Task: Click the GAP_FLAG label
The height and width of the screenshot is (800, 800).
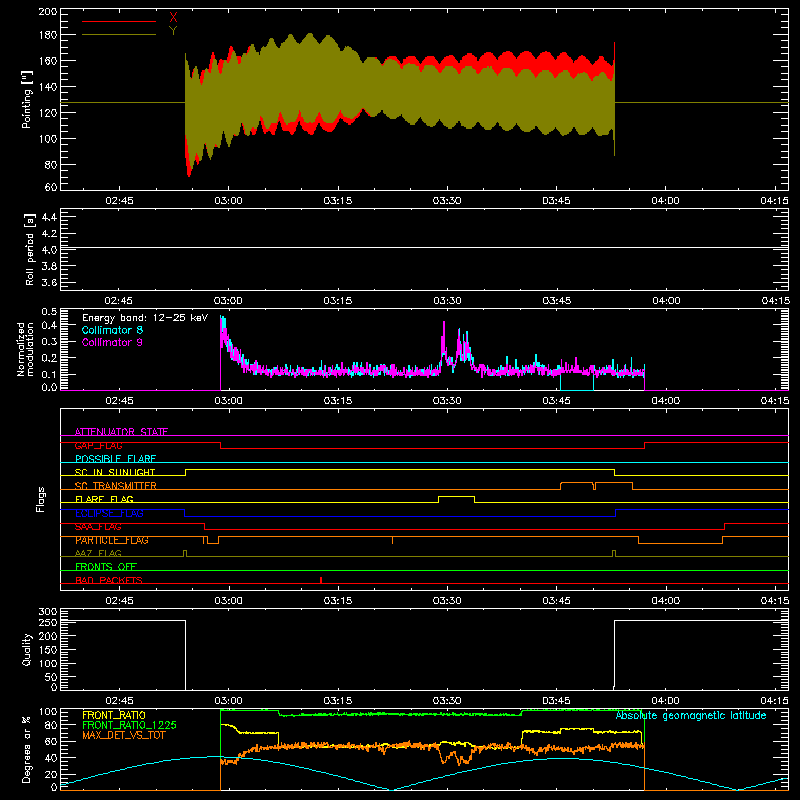Action: pyautogui.click(x=98, y=445)
